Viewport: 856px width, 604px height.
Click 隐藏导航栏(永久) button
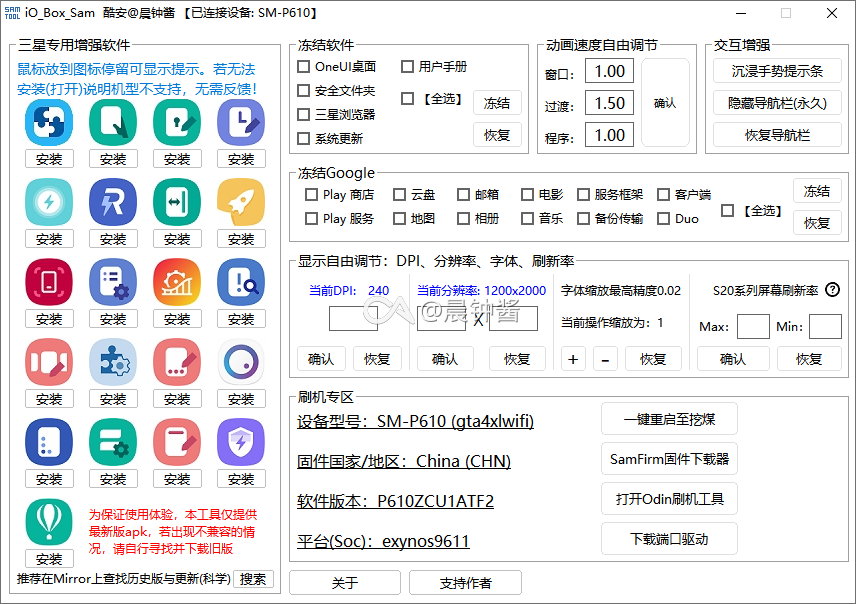click(x=777, y=103)
